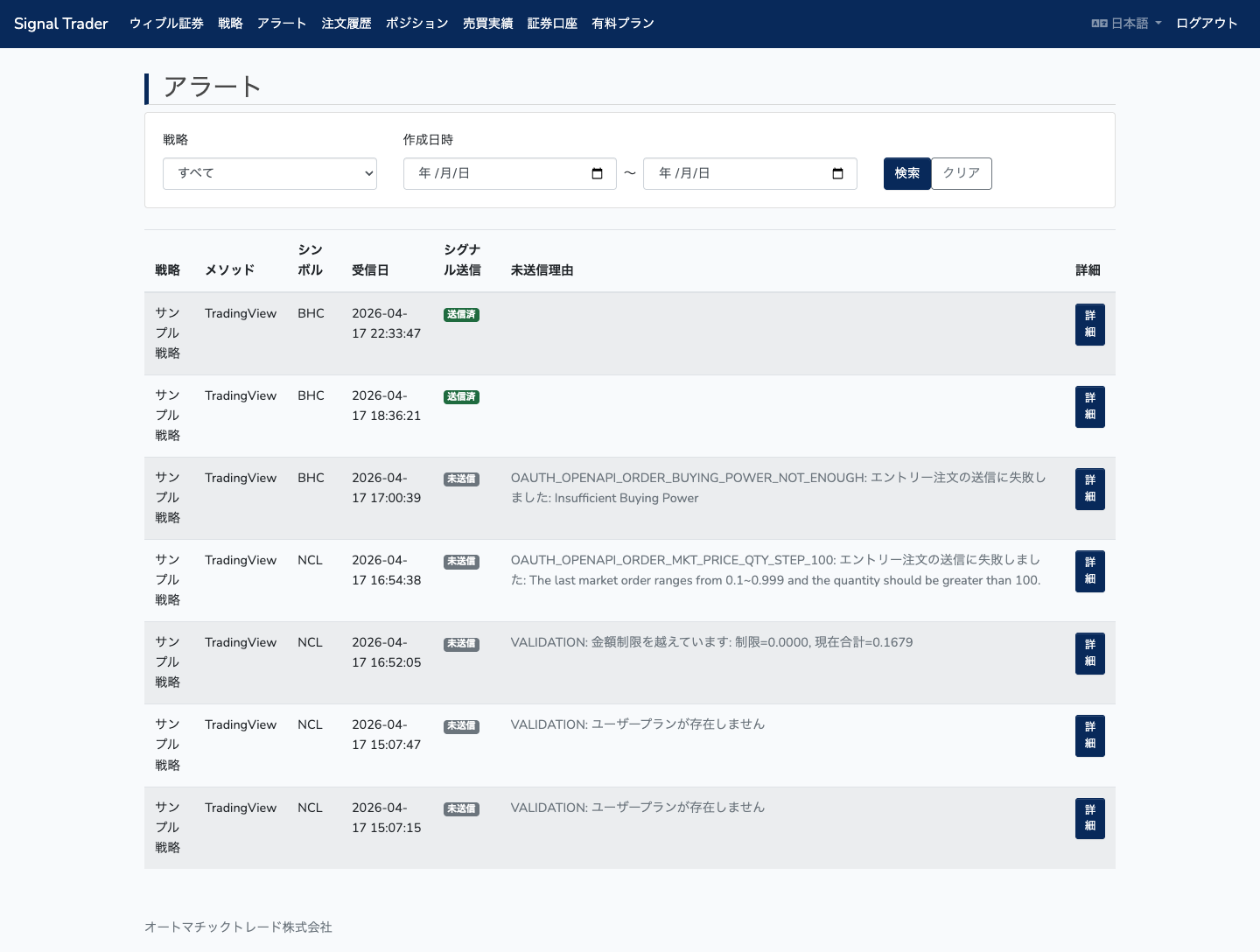
Task: Open 詳細 for the 16:52:05 NCL alert
Action: pos(1090,654)
